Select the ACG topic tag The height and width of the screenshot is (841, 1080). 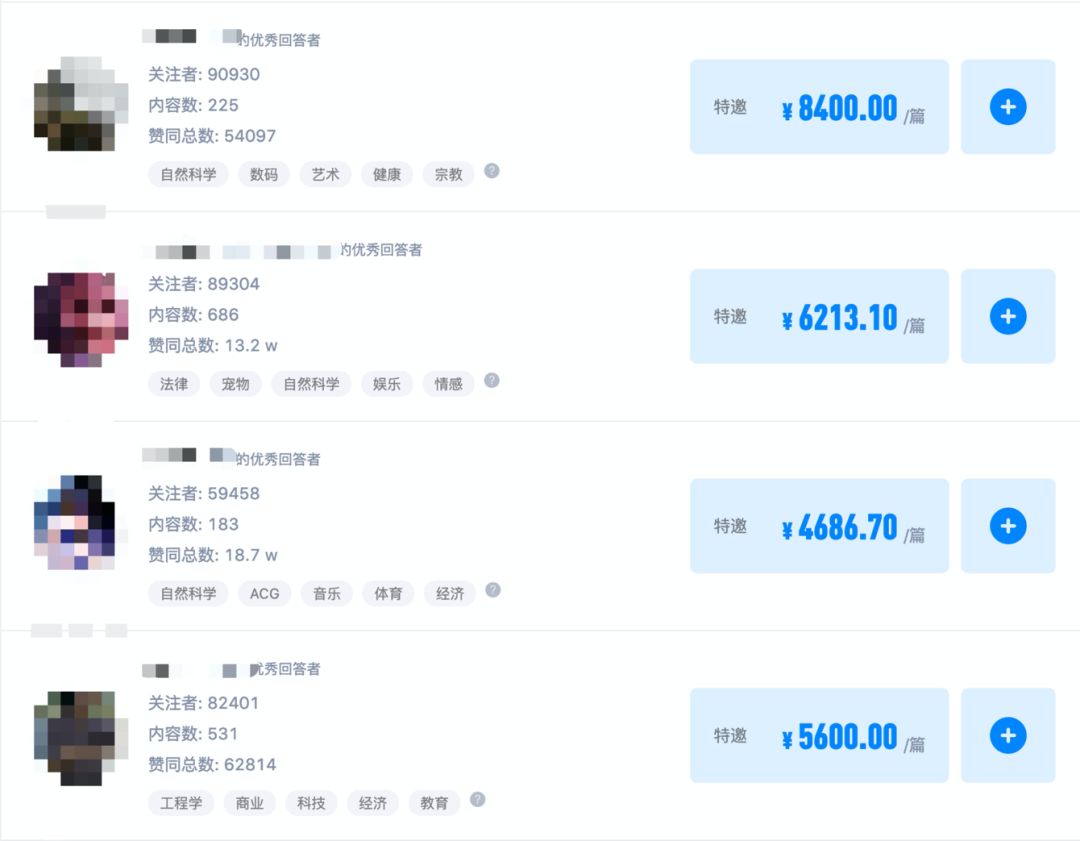[x=265, y=593]
